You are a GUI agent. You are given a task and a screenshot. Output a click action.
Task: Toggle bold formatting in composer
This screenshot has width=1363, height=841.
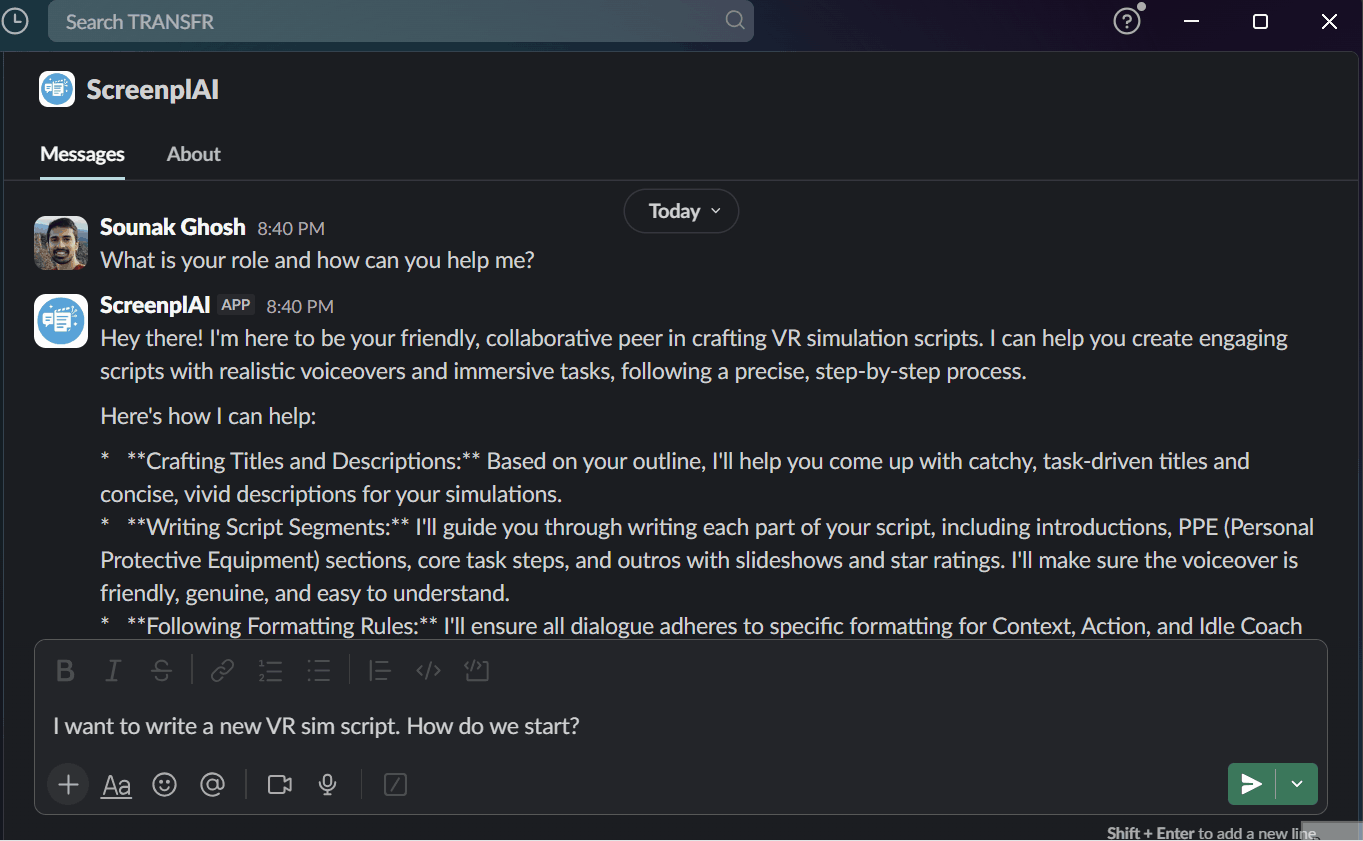point(66,671)
